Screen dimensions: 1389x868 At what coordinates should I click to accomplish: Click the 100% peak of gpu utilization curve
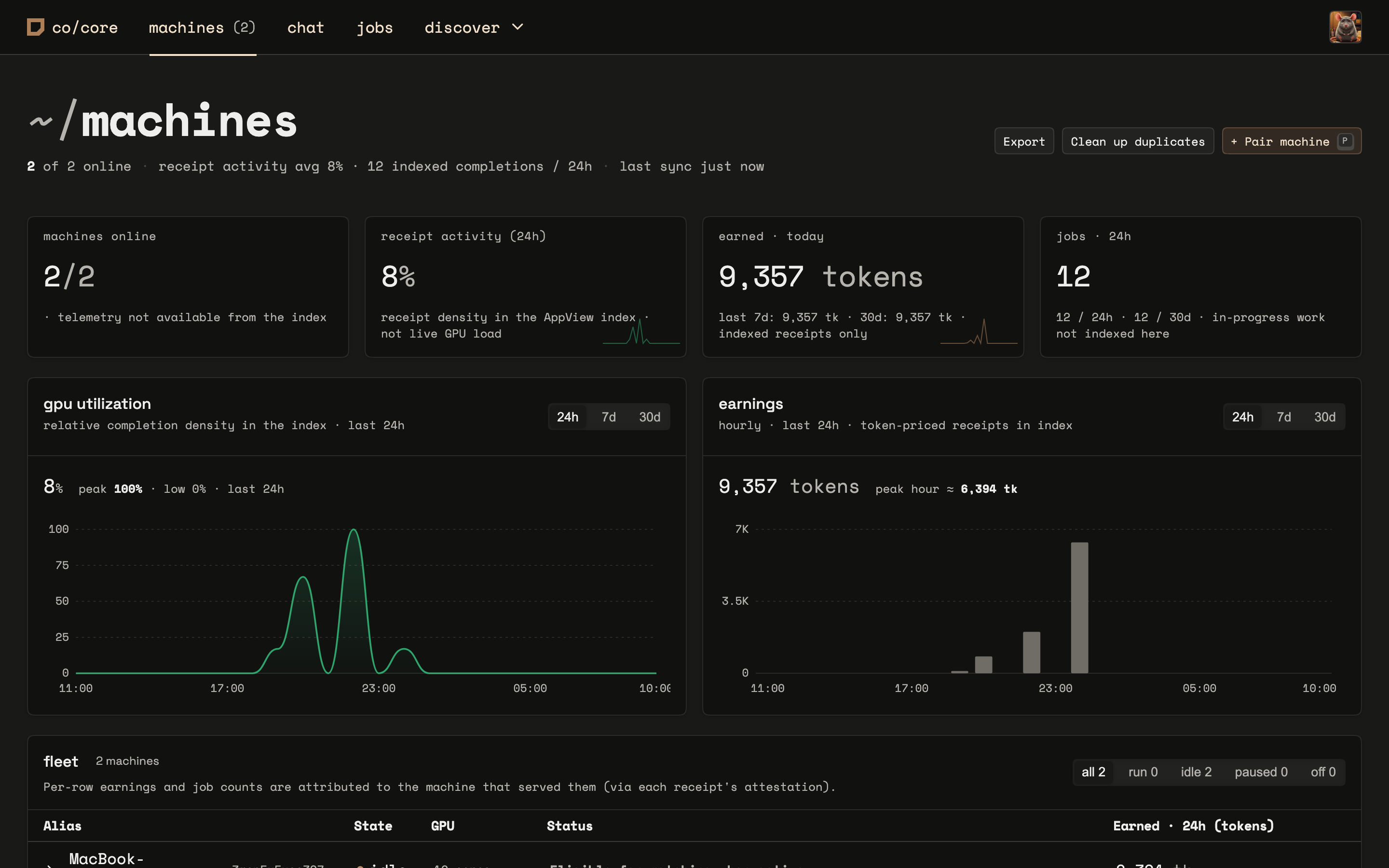click(x=354, y=530)
